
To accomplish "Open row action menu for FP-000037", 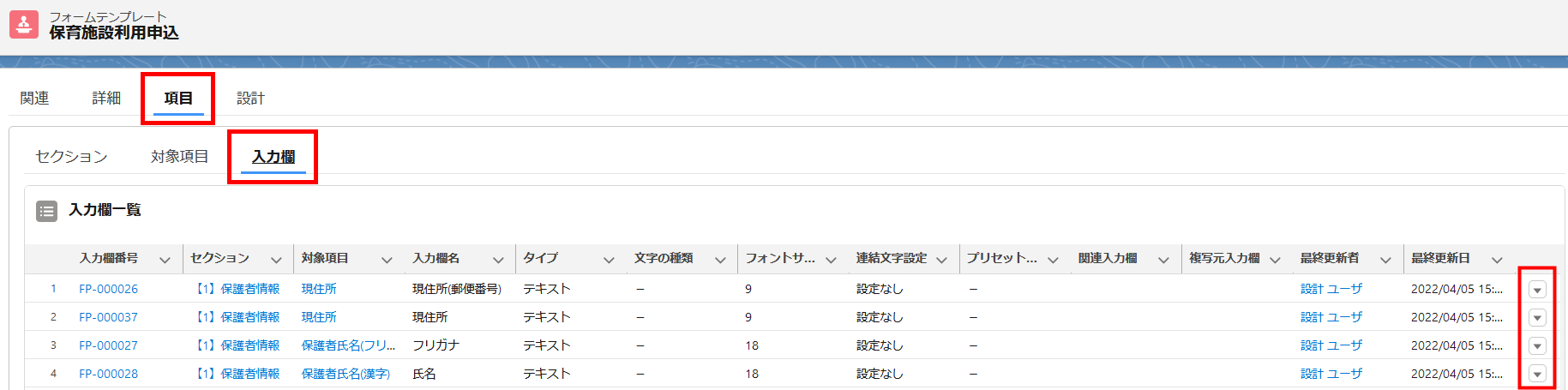I will tap(1537, 318).
